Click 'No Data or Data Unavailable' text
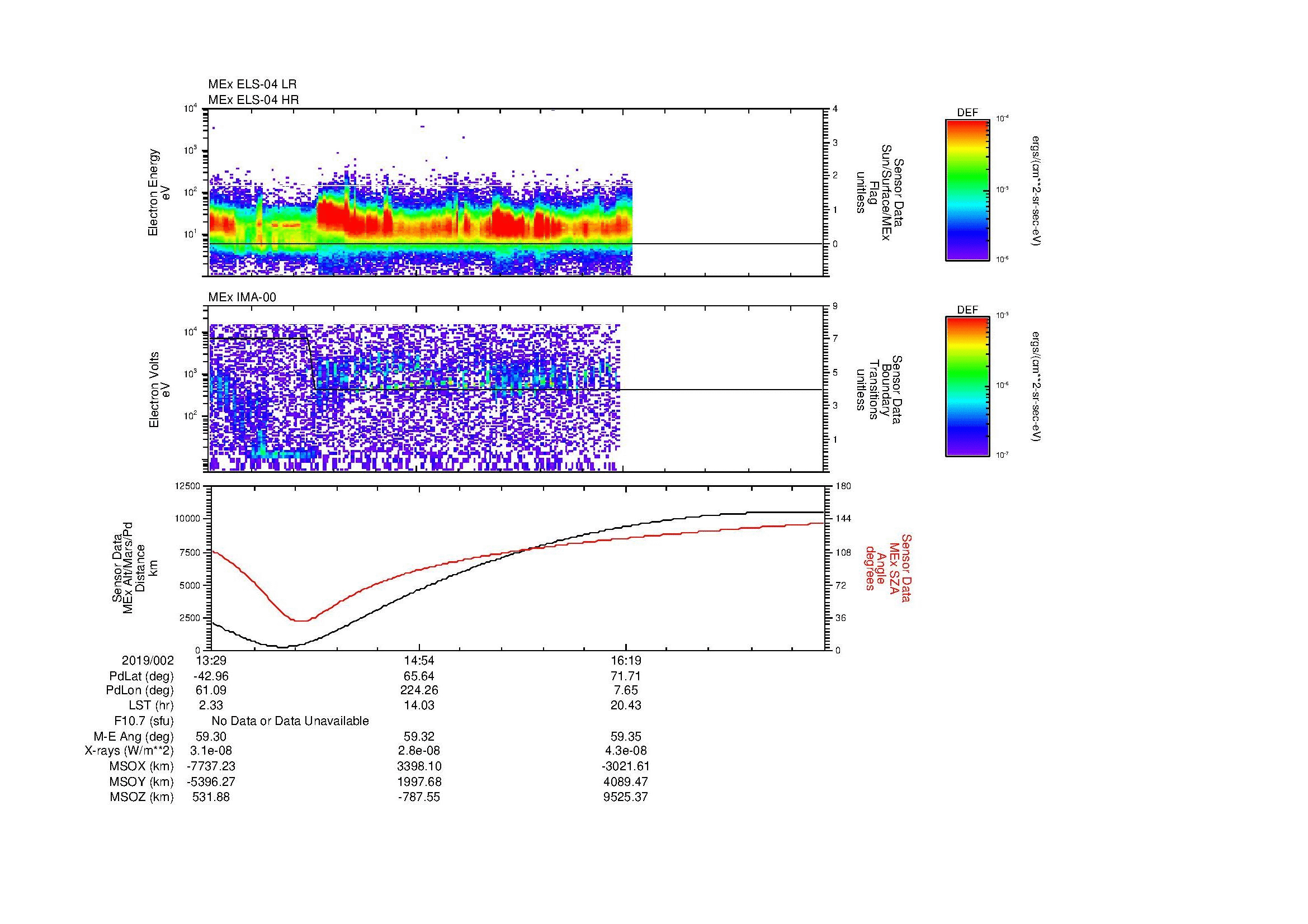Screen dimensions: 1308x924 [x=290, y=721]
